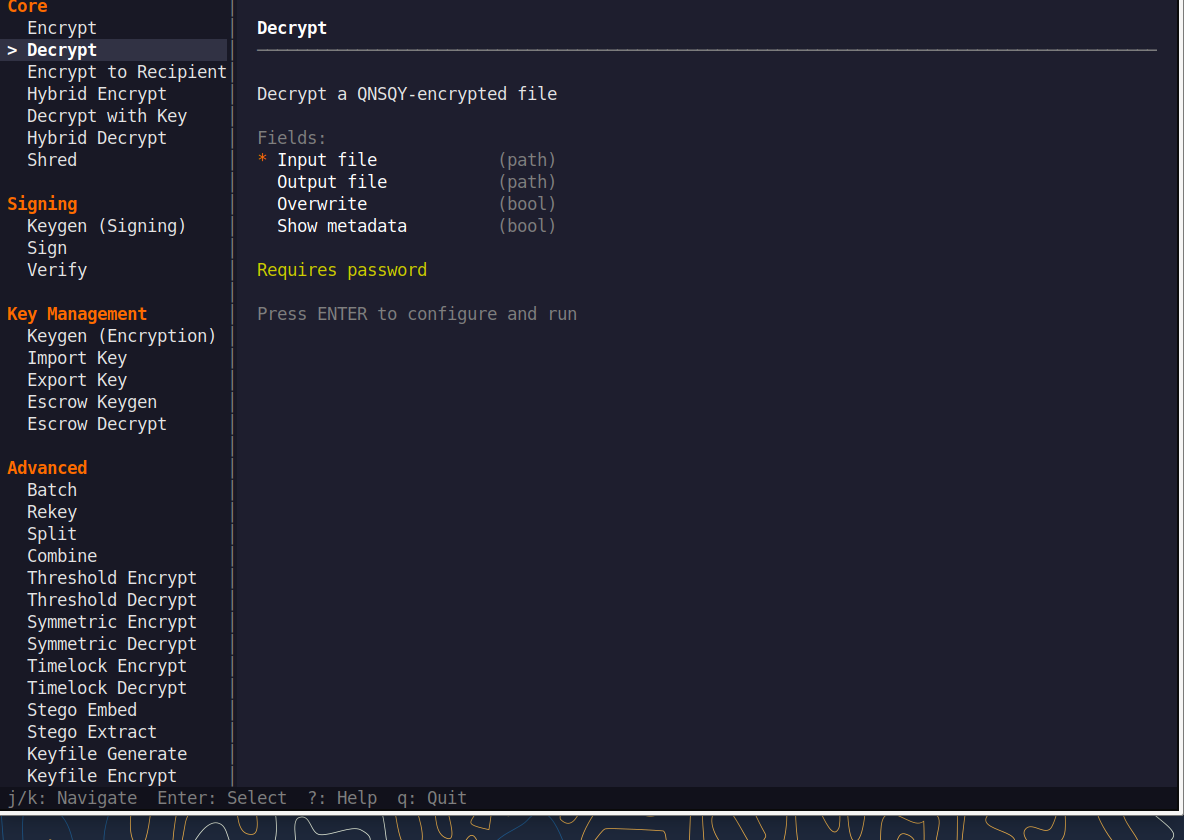The width and height of the screenshot is (1184, 840).
Task: Click the 'j/k: Navigate' status hint
Action: point(72,798)
